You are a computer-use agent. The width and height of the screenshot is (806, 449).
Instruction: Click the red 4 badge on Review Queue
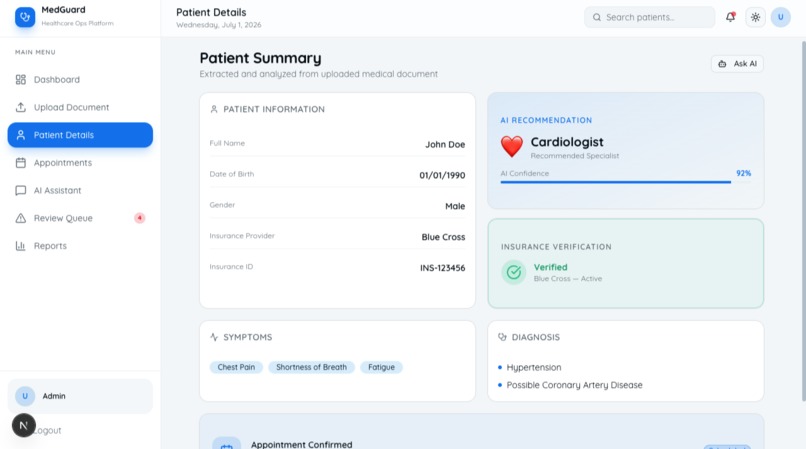click(139, 218)
